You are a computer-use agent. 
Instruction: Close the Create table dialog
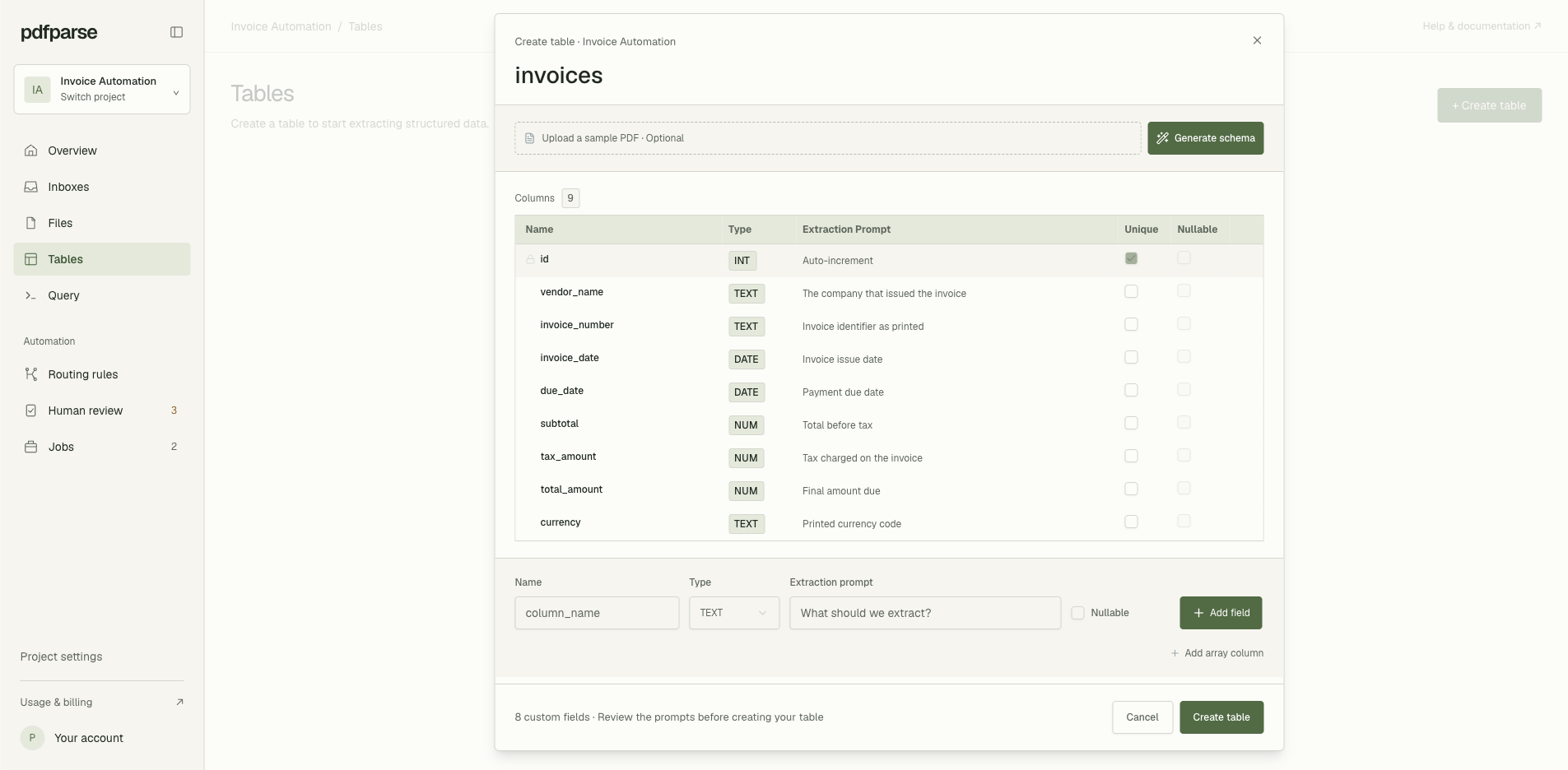[1257, 40]
